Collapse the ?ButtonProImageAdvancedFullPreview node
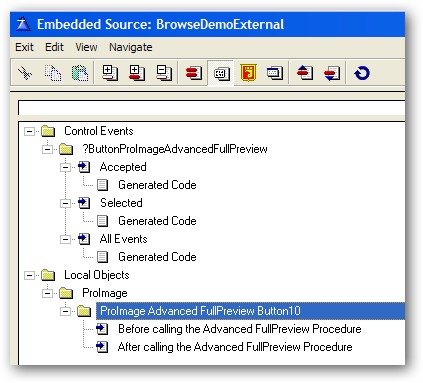Viewport: 423px width, 383px height. [47, 149]
